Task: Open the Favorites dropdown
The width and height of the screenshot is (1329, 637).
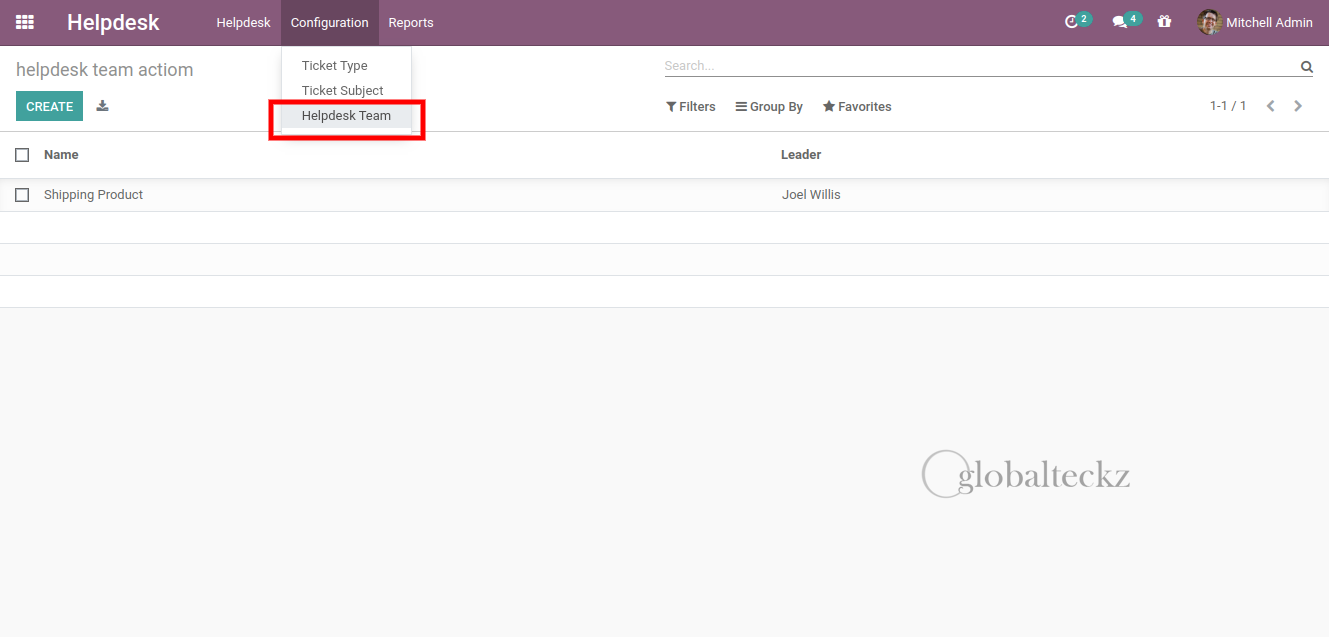Action: point(857,107)
